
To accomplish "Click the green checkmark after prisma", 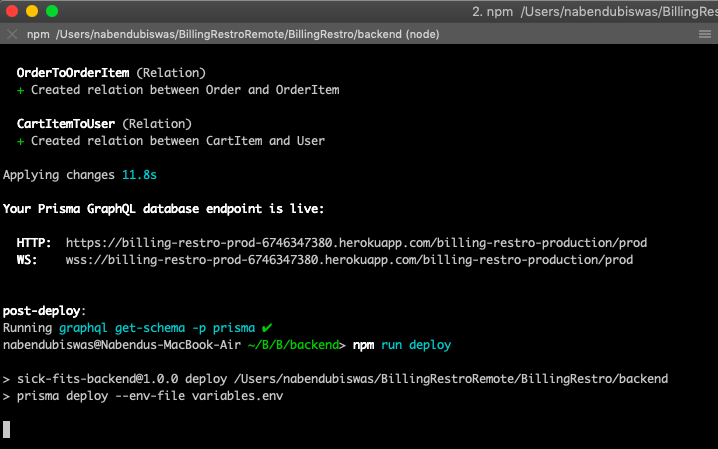I will 267,328.
